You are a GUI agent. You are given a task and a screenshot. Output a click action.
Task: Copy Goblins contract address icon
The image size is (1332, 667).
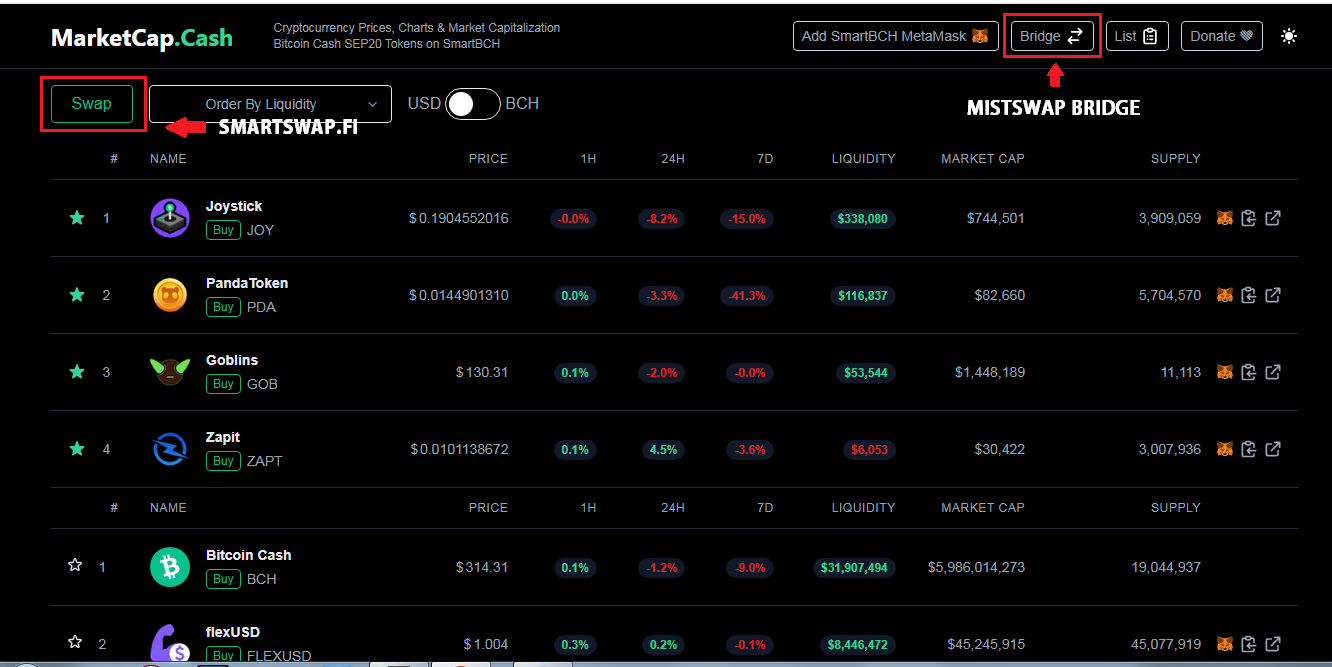coord(1248,372)
